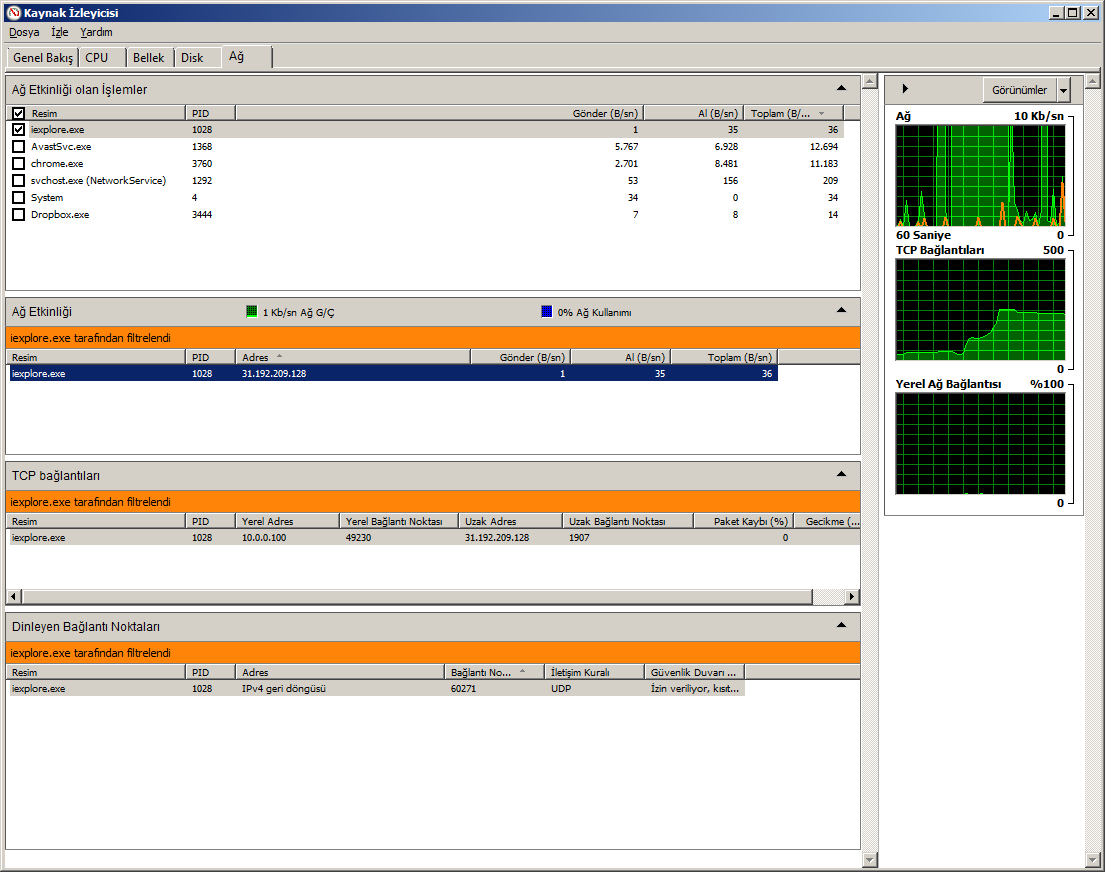Click main pane scroll up arrow
Viewport: 1105px width, 872px height.
870,82
